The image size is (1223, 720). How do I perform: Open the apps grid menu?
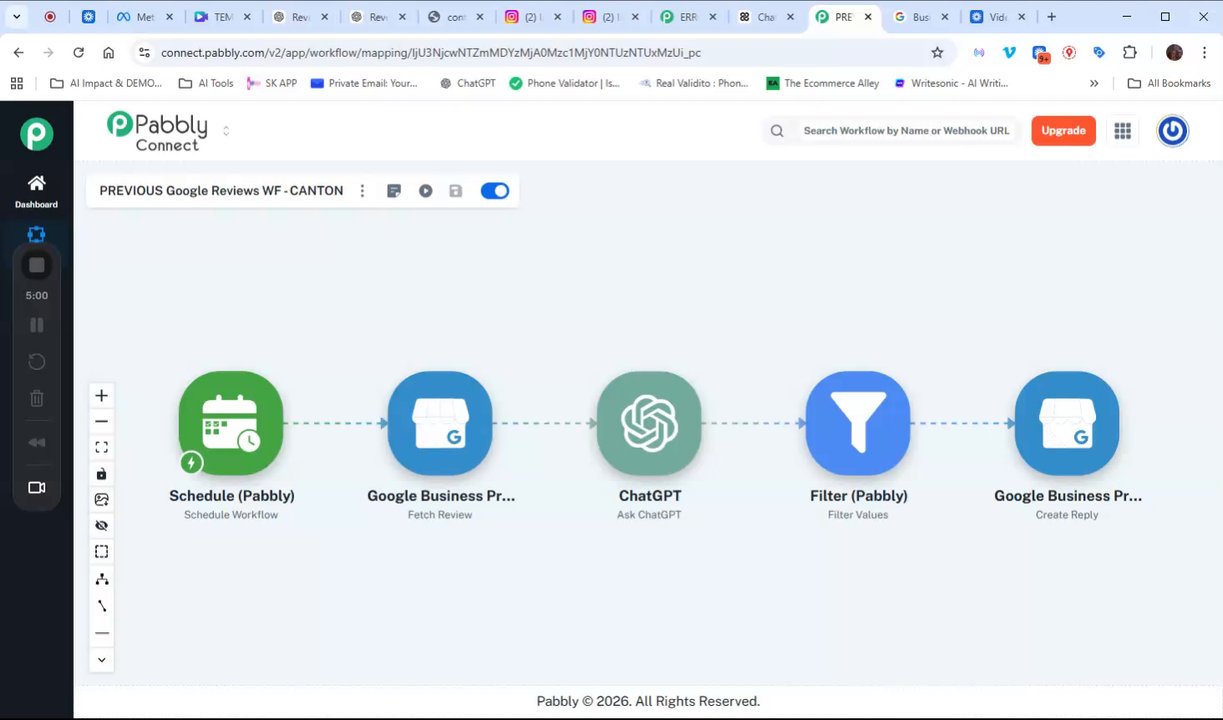[1122, 131]
